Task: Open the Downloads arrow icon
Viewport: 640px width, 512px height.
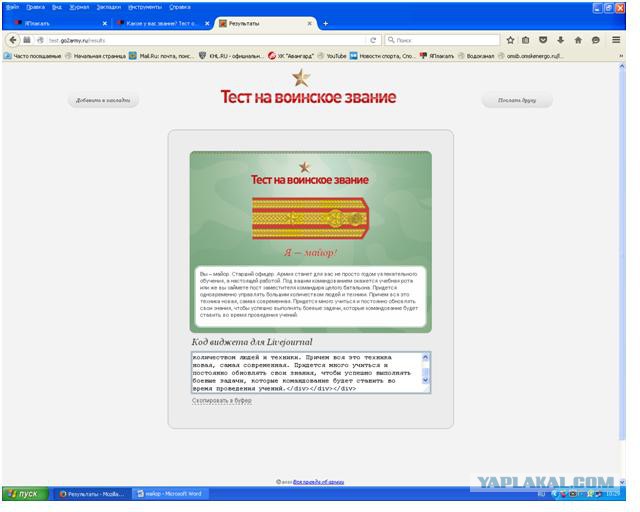Action: [x=560, y=40]
